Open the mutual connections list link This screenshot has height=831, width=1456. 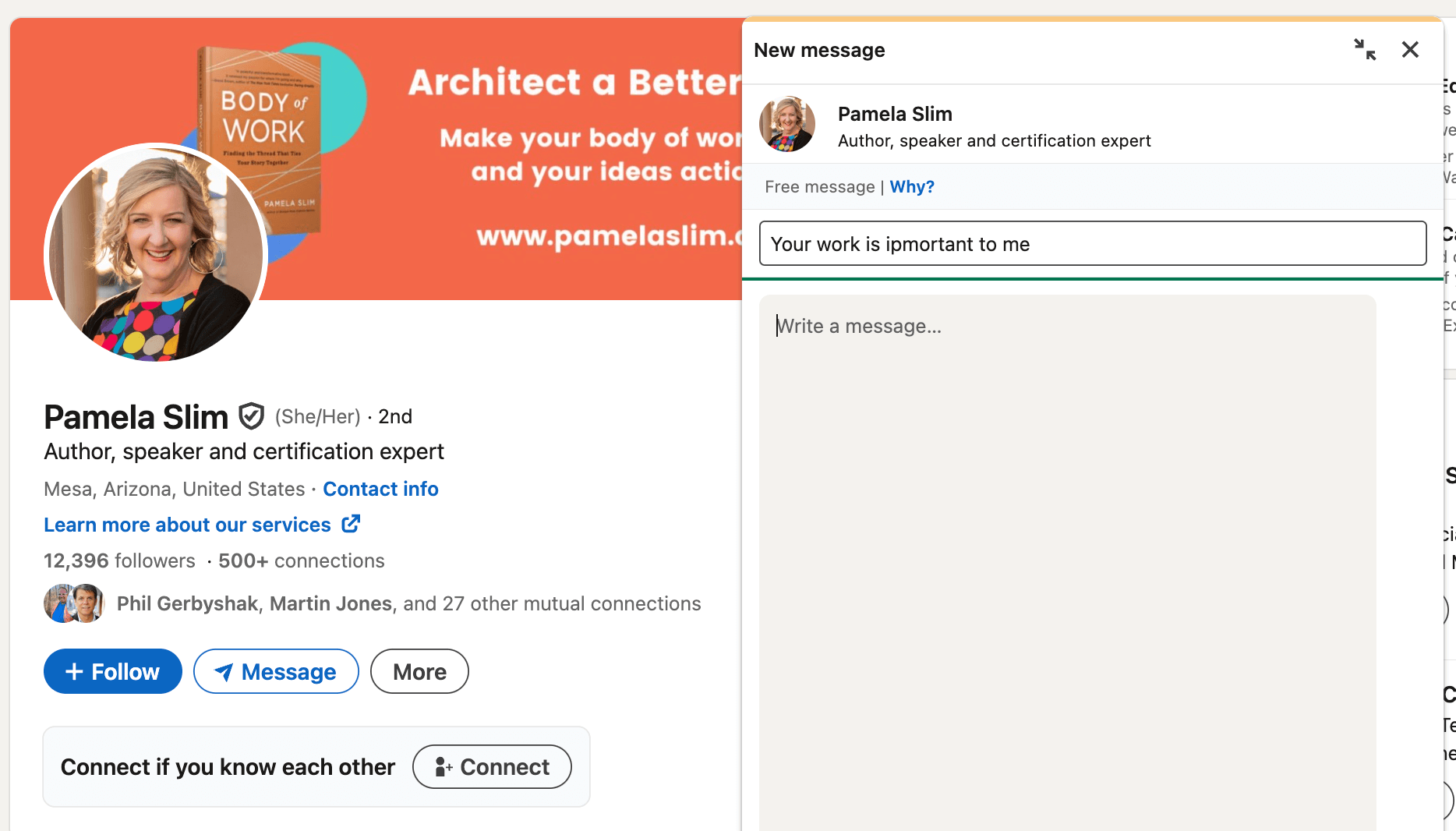click(x=408, y=603)
